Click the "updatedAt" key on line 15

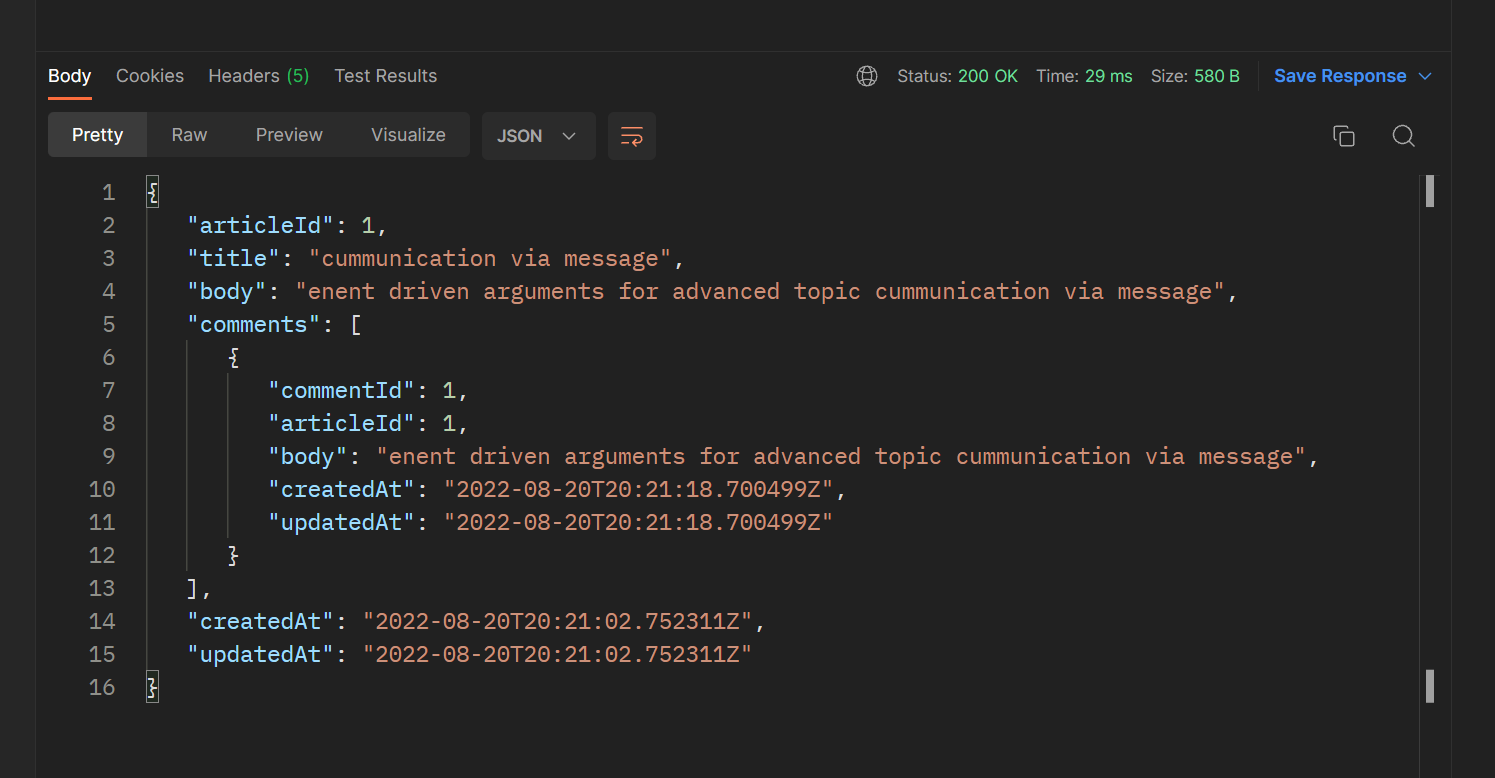(261, 654)
